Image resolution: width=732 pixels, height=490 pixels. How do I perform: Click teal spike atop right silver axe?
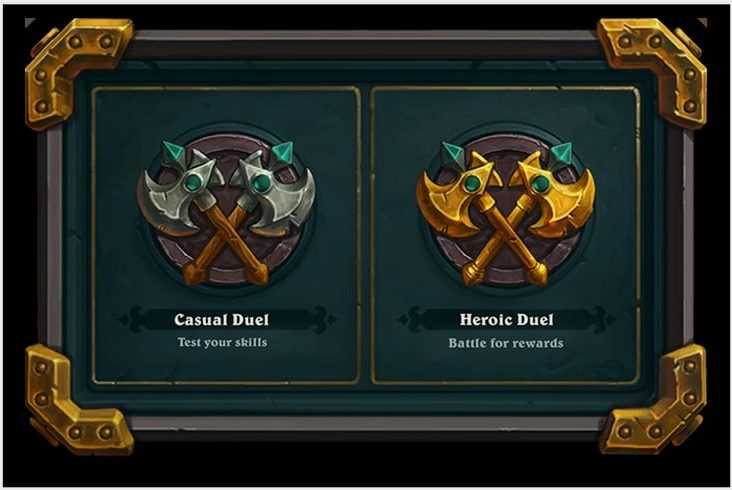(282, 151)
